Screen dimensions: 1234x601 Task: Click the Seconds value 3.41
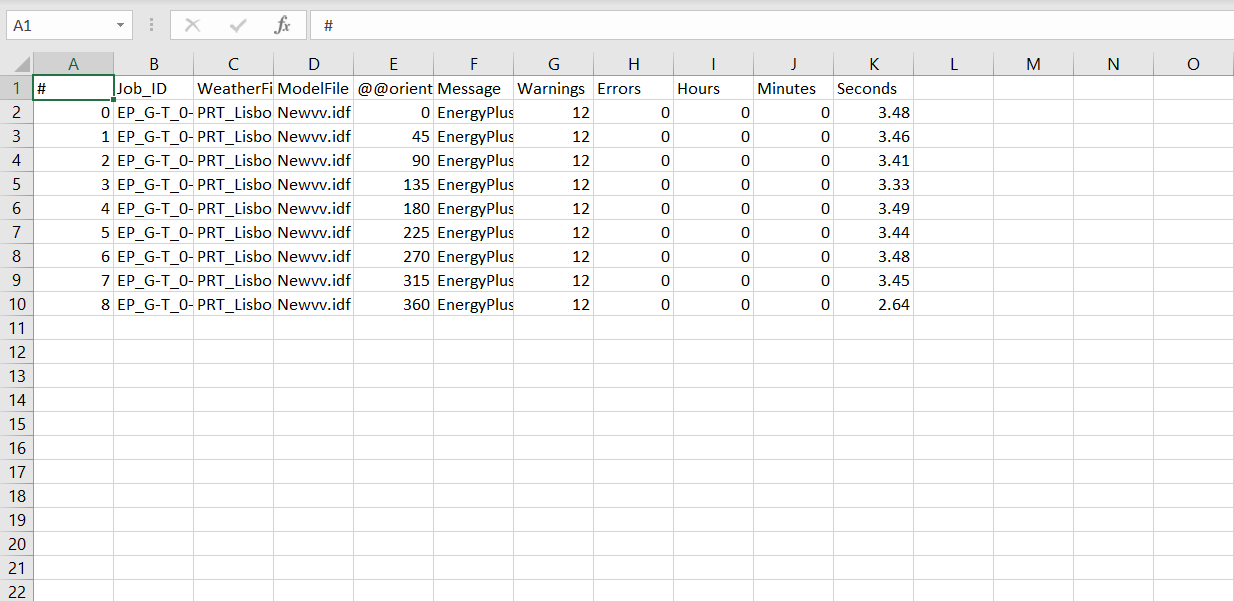(873, 160)
